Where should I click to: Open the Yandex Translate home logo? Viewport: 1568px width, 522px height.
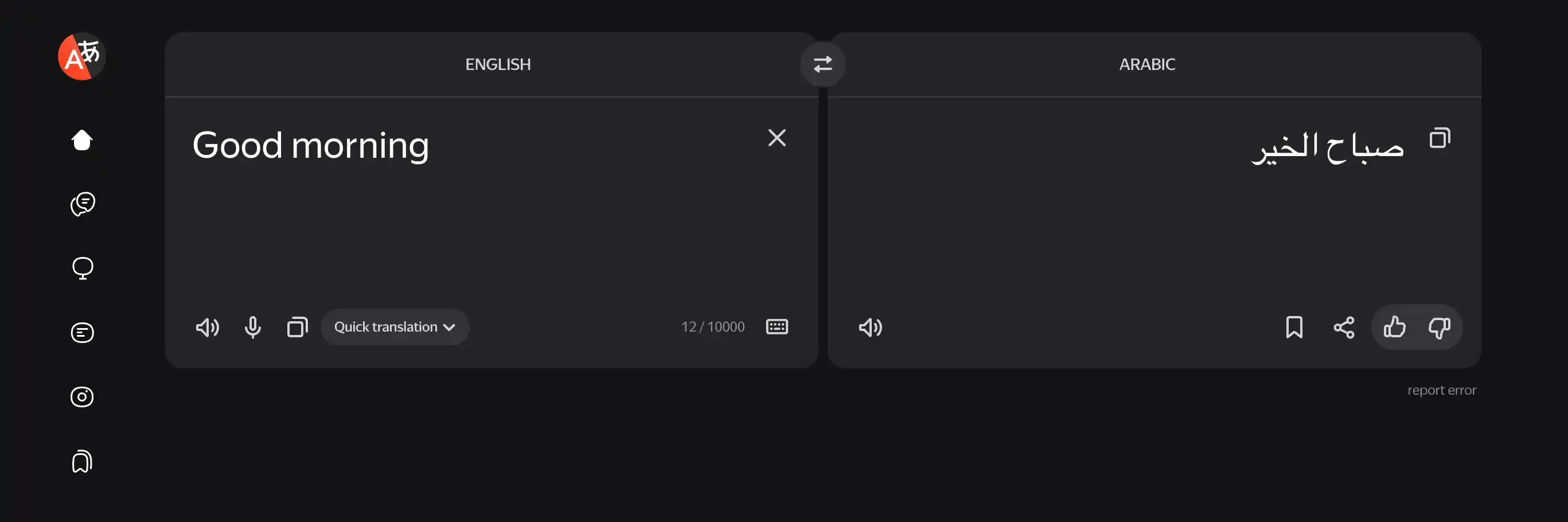click(x=81, y=56)
